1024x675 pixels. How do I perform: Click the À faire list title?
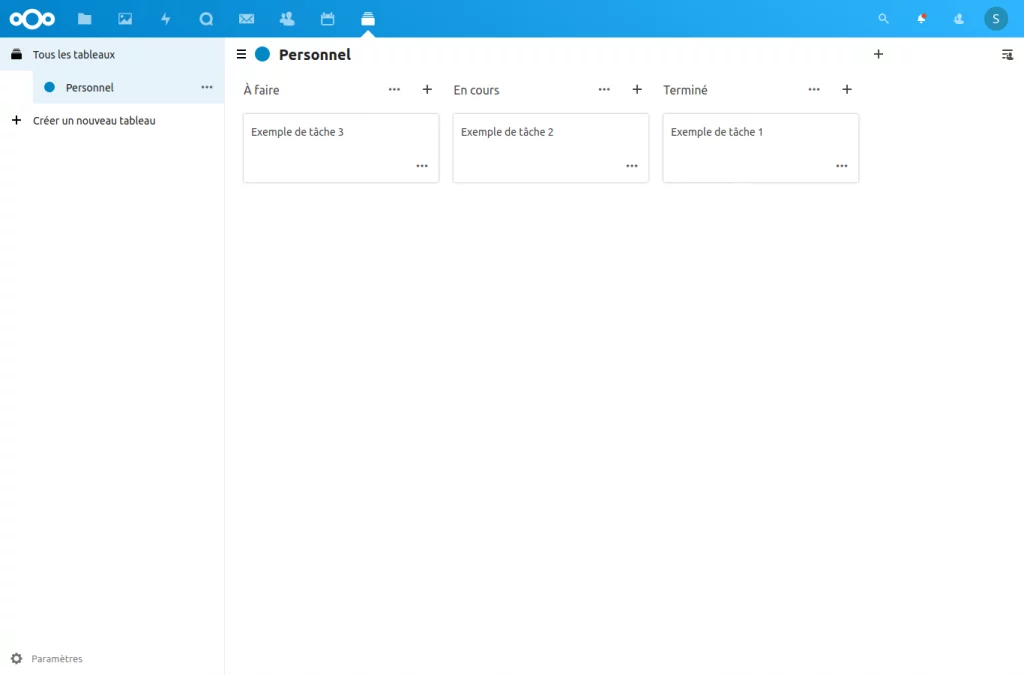coord(261,90)
